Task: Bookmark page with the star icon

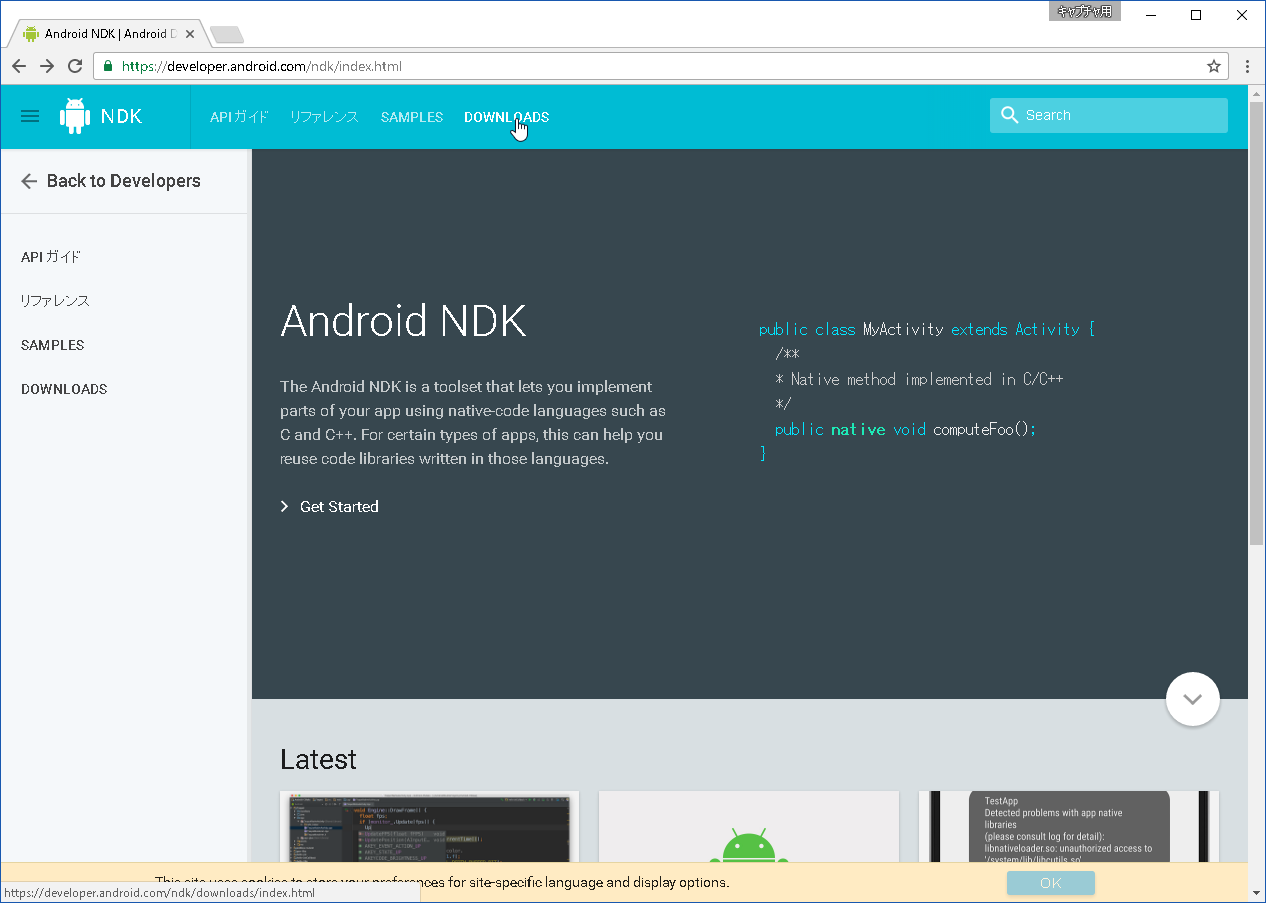Action: [x=1214, y=66]
